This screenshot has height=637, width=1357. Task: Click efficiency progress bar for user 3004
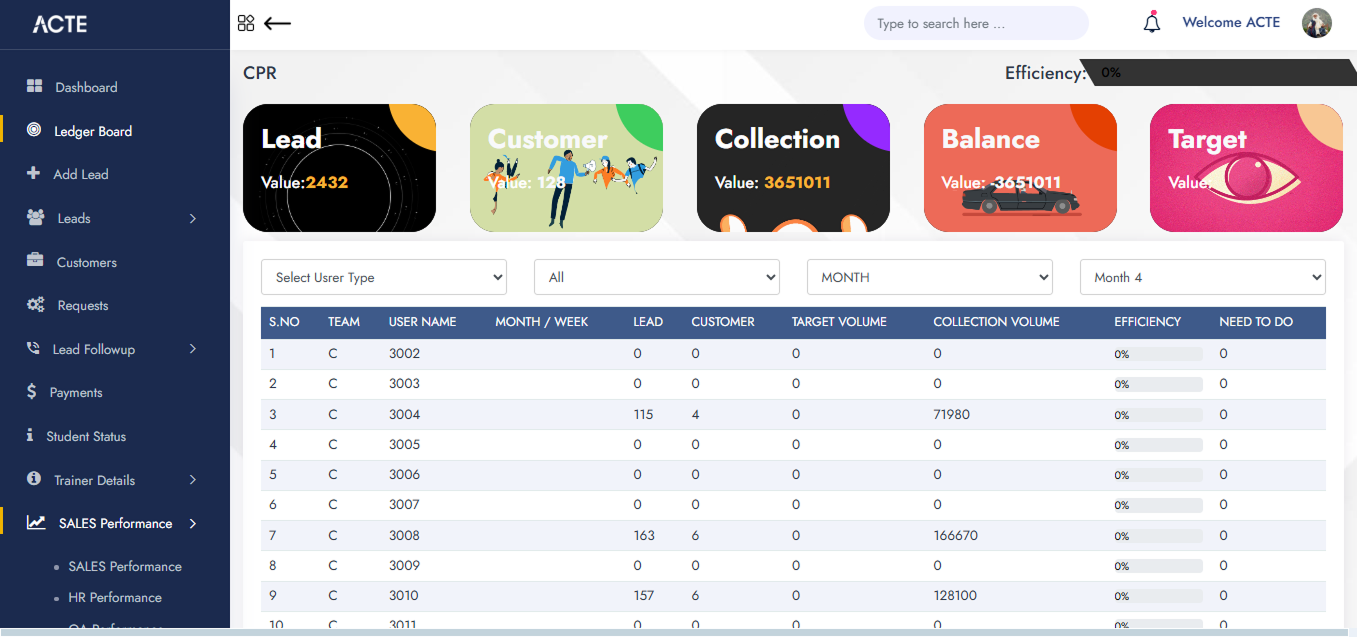pyautogui.click(x=1158, y=414)
